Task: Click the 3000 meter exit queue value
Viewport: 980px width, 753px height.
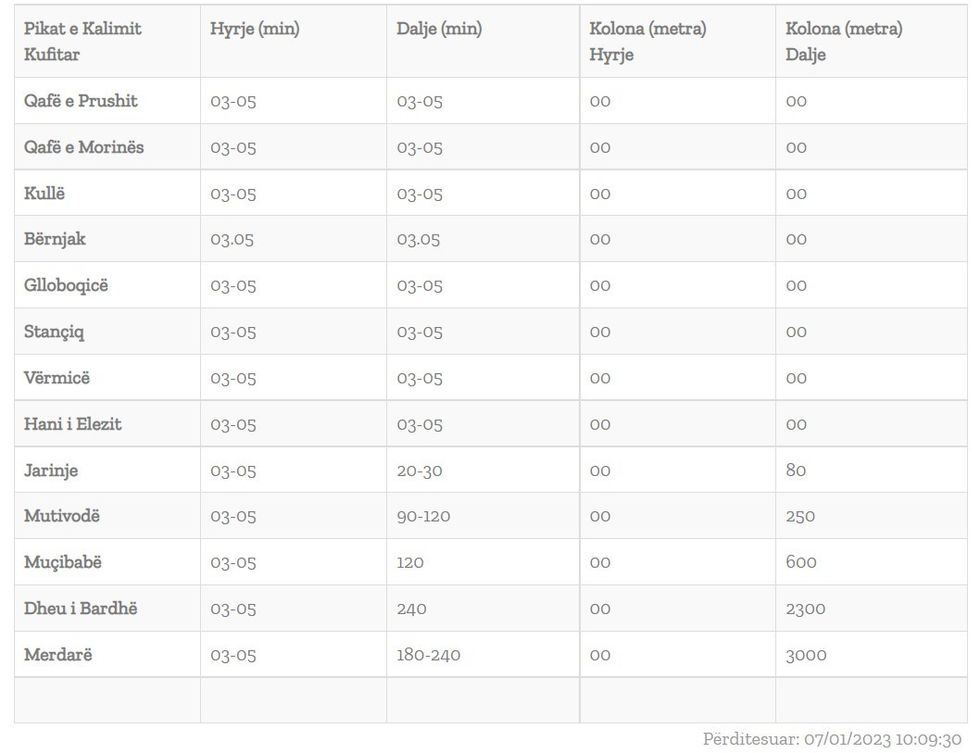Action: click(806, 655)
